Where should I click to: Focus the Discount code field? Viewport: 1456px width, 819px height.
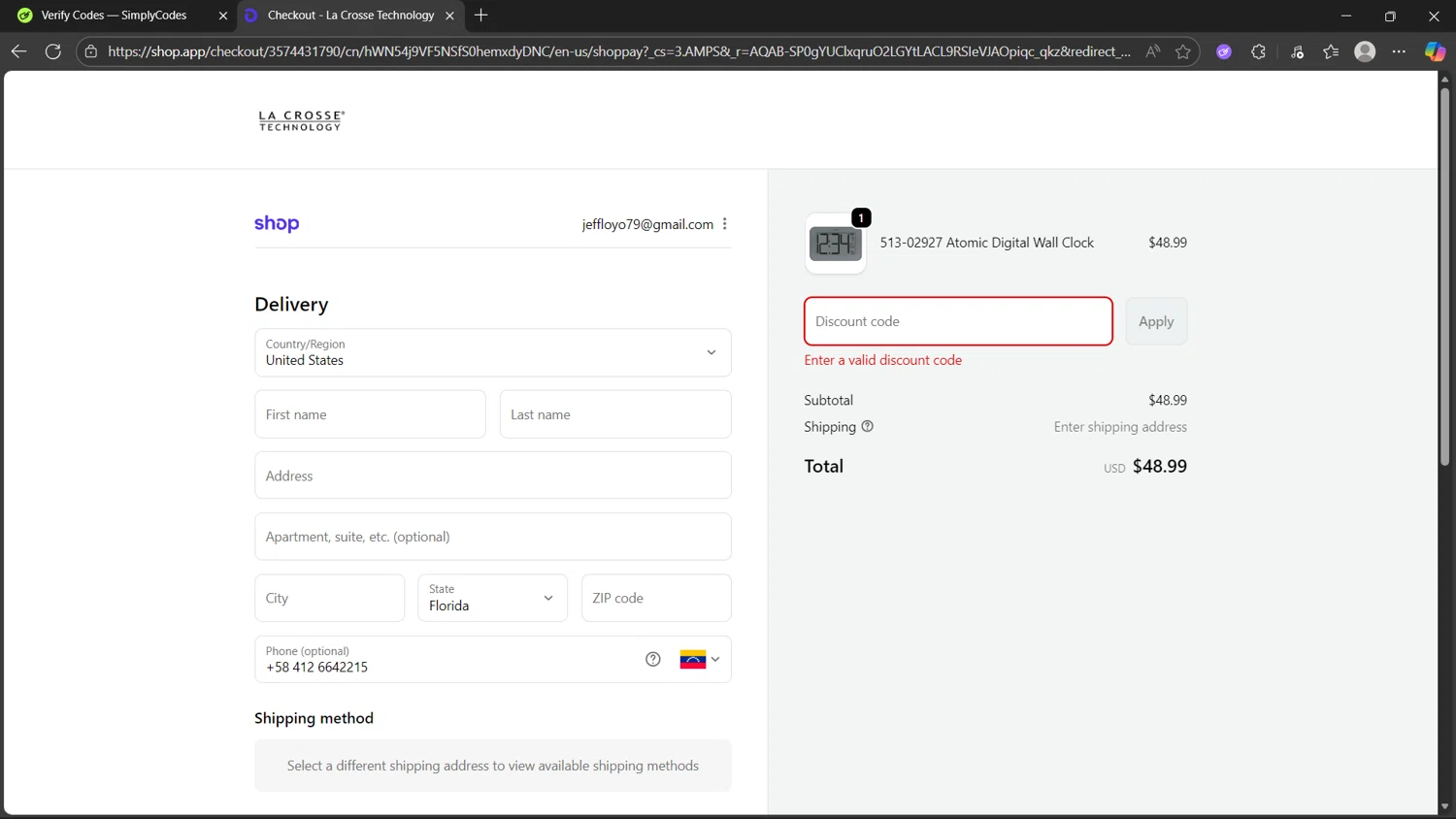pyautogui.click(x=958, y=321)
